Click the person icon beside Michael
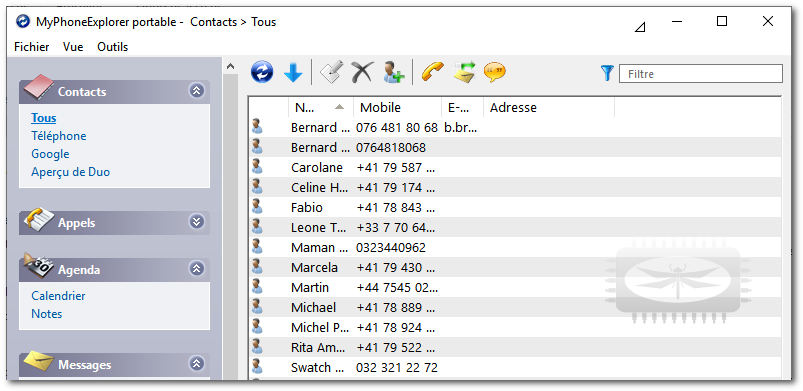 tap(257, 307)
